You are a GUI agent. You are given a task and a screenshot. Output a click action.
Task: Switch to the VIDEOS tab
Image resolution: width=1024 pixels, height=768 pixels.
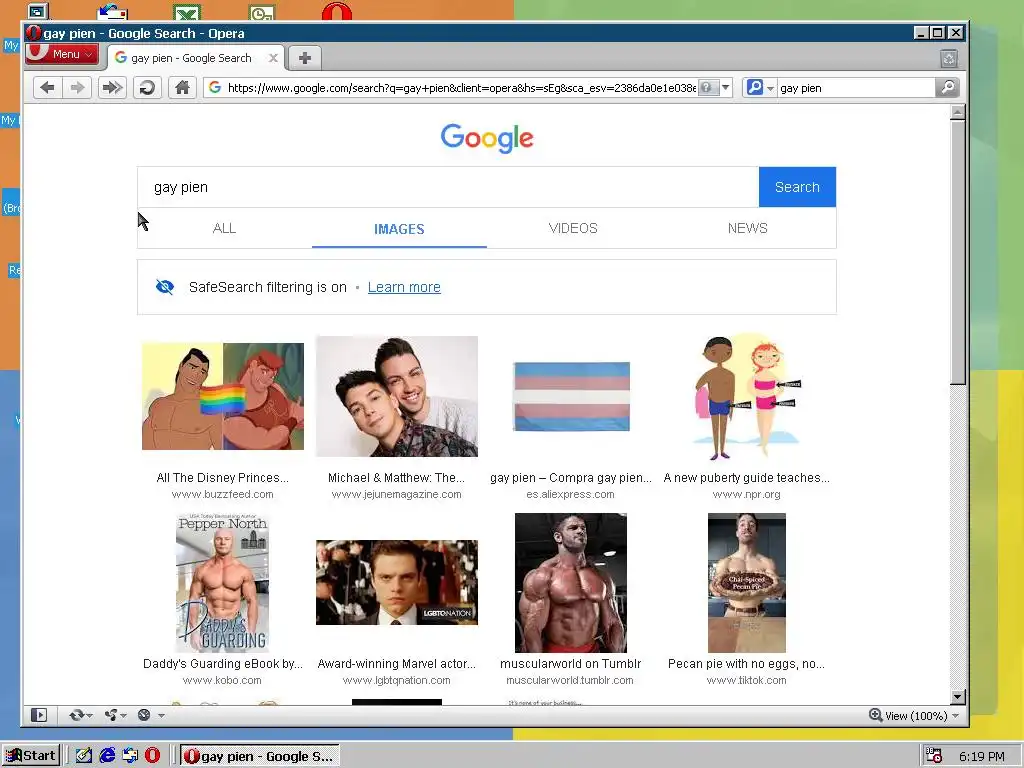pyautogui.click(x=573, y=229)
